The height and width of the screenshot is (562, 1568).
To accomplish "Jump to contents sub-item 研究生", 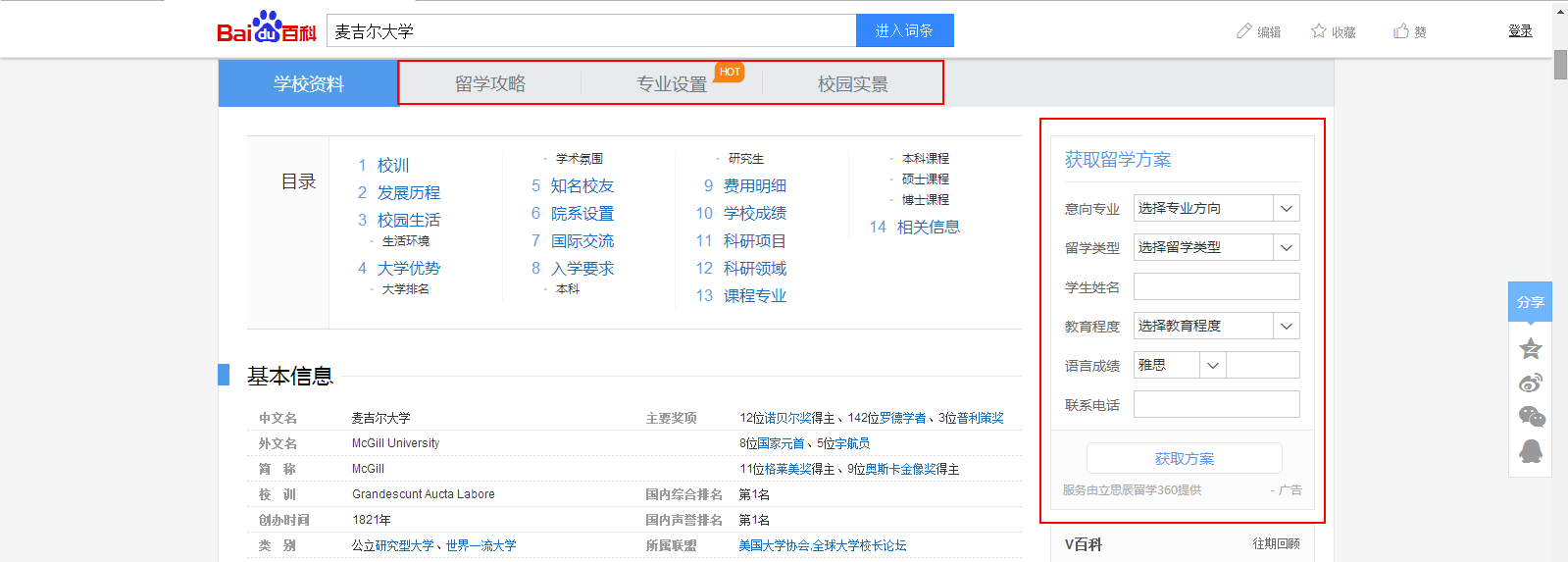I will tap(746, 158).
